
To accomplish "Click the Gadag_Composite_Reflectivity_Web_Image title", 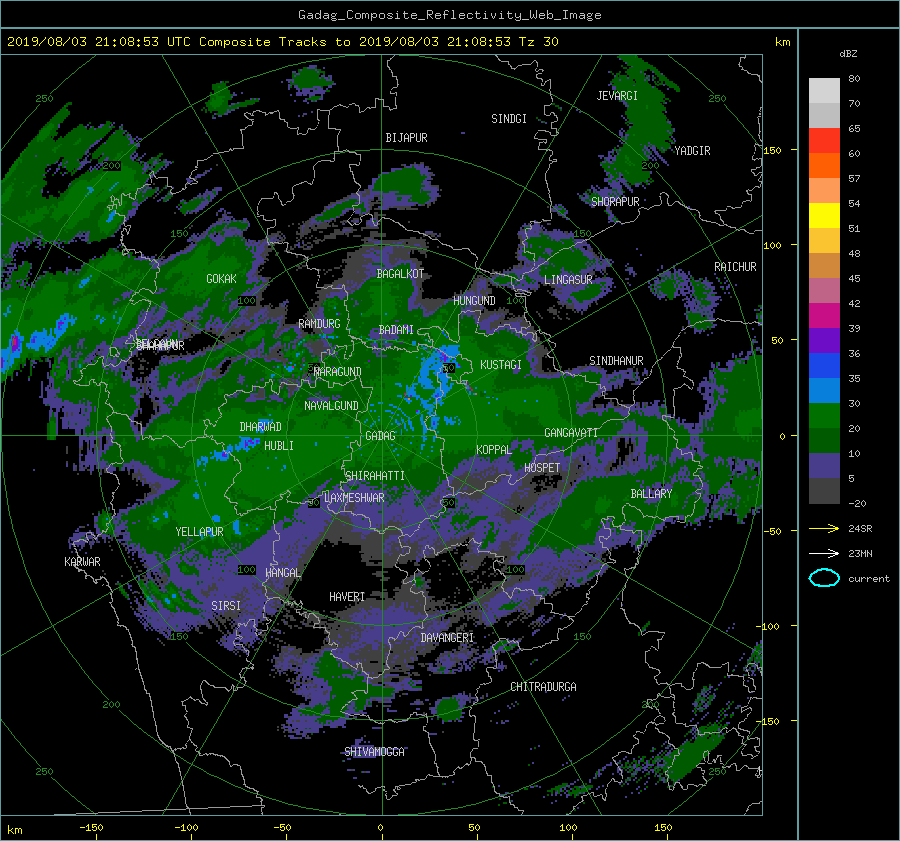I will tap(449, 15).
